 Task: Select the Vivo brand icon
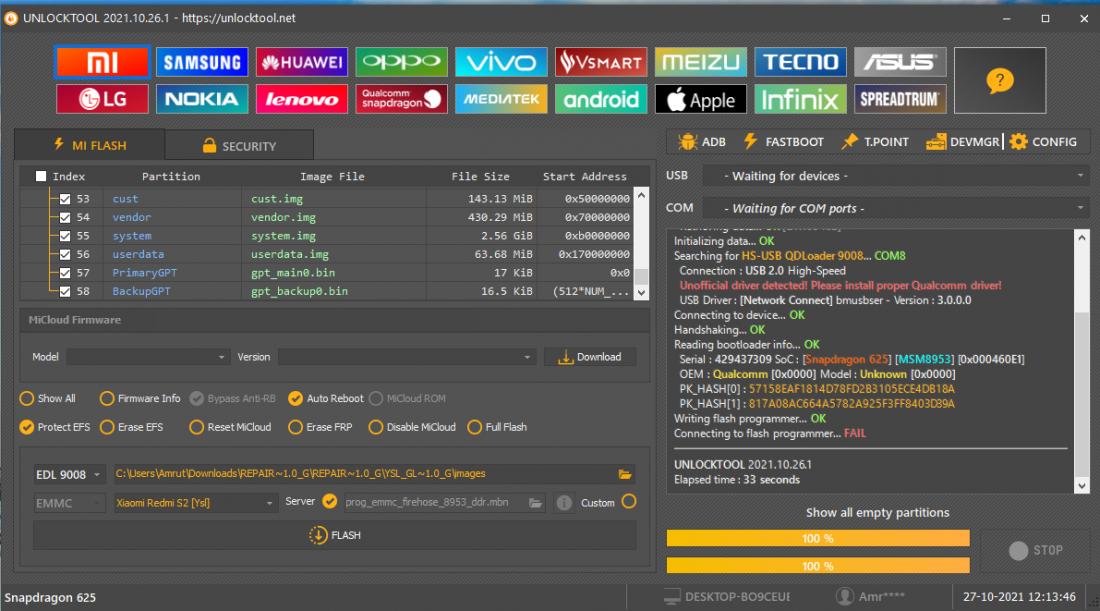pyautogui.click(x=501, y=62)
